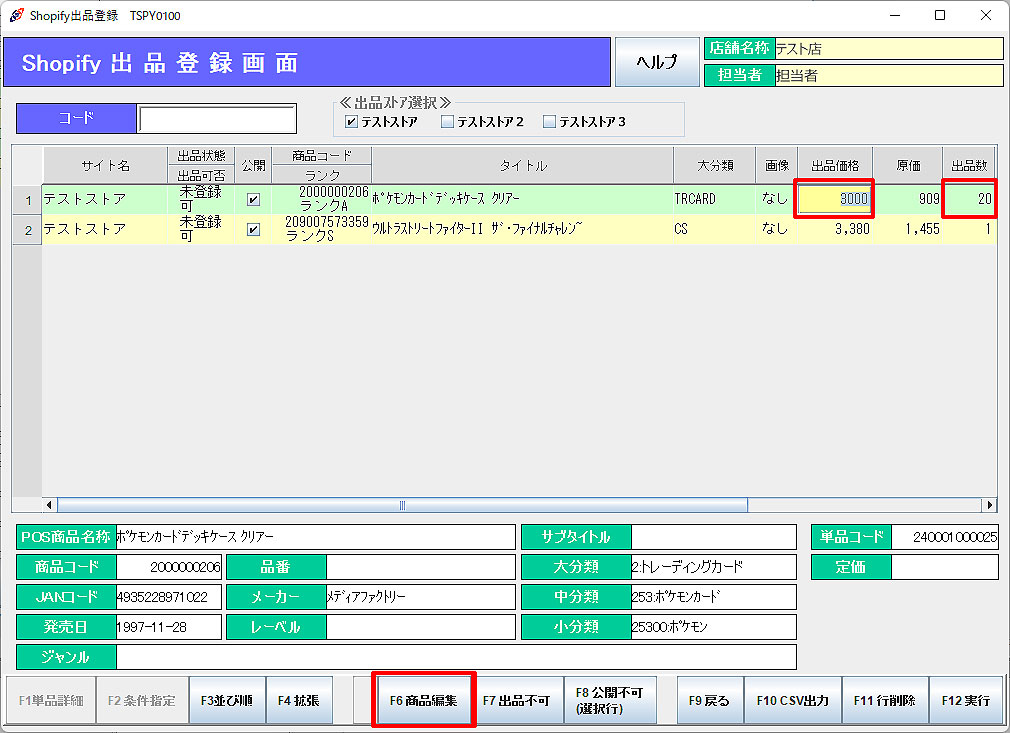Open F3 並び順 sort options

[x=227, y=700]
